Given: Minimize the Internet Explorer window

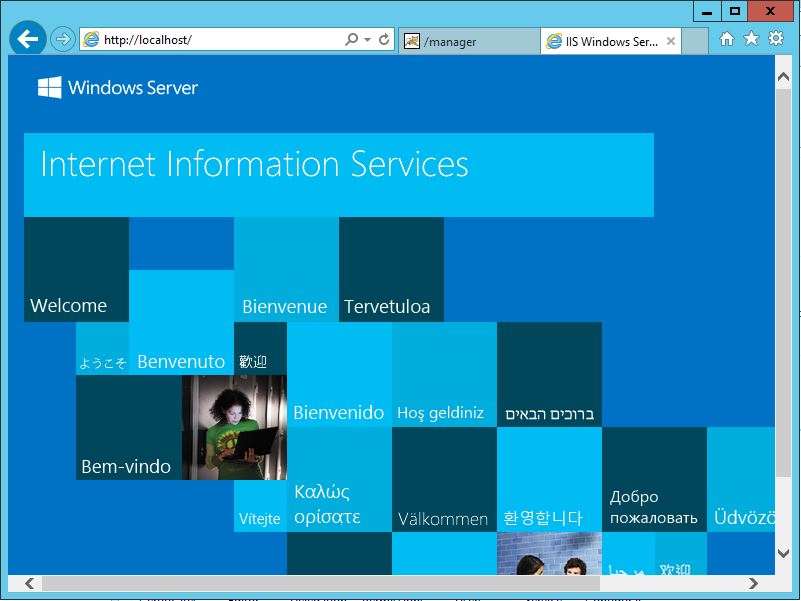Looking at the screenshot, I should 707,11.
